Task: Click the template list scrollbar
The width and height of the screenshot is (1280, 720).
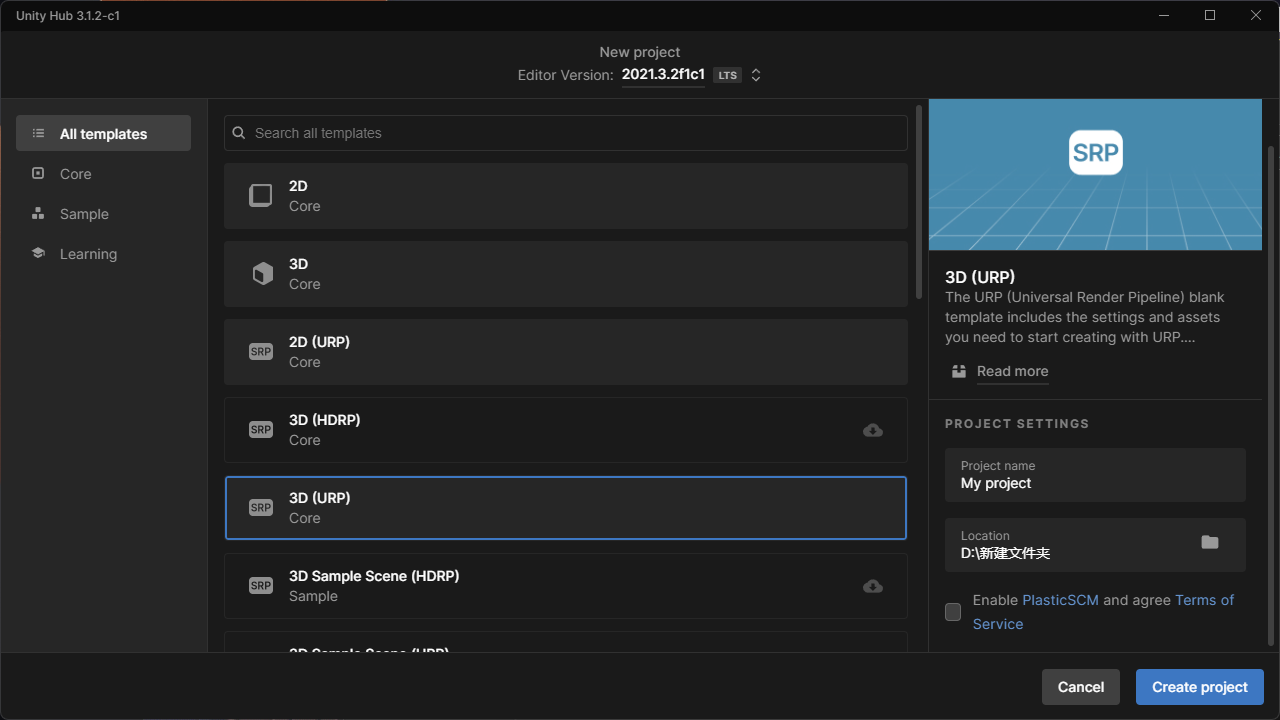Action: (919, 202)
